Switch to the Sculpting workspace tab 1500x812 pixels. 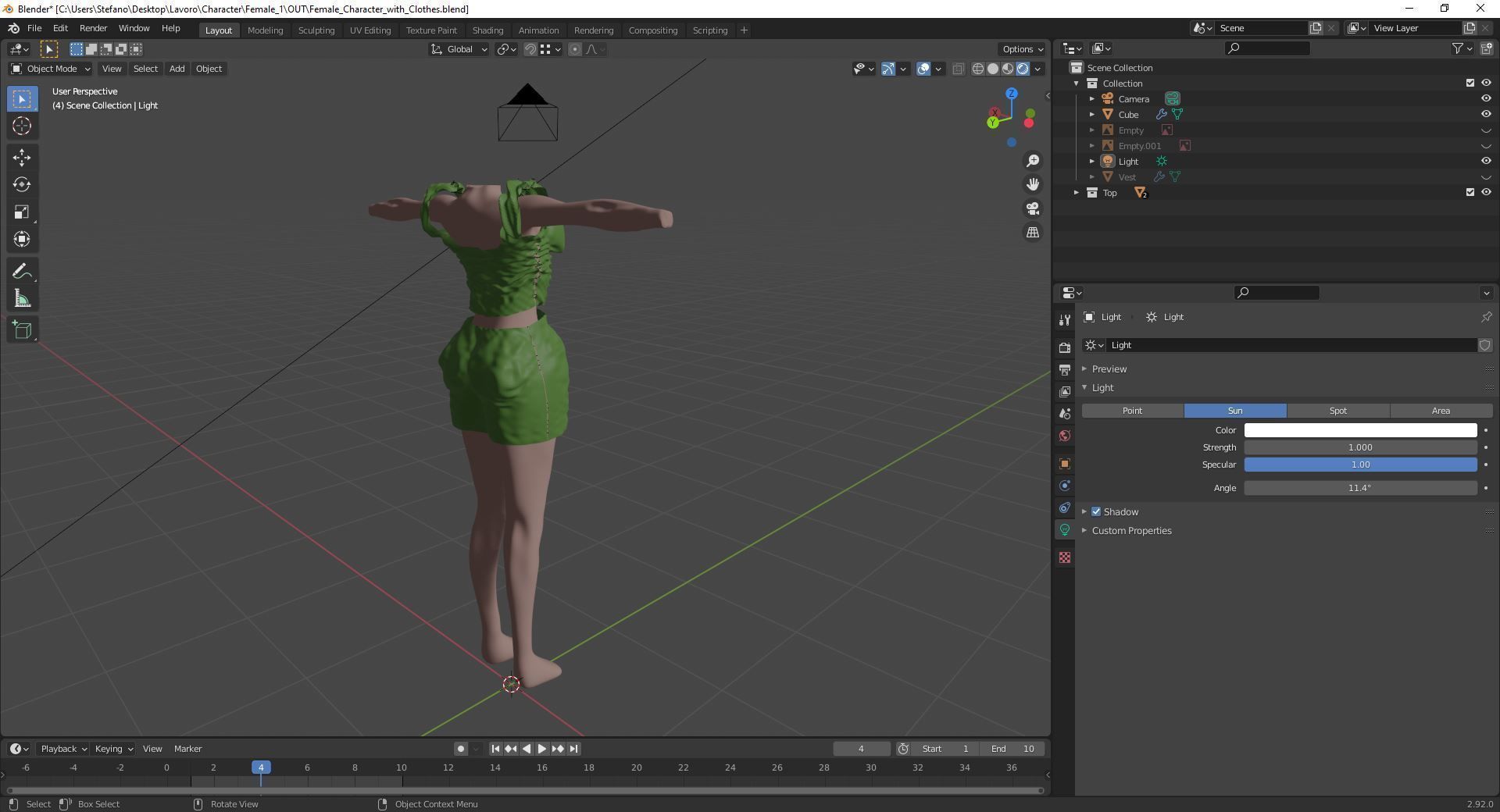pyautogui.click(x=316, y=30)
